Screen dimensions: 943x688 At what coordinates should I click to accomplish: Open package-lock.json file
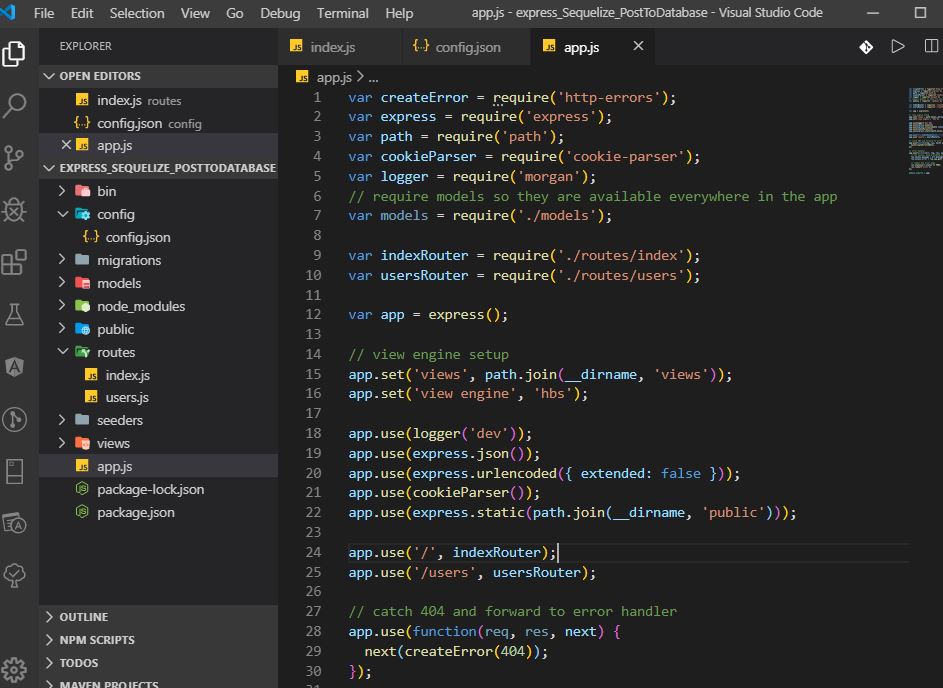tap(158, 489)
